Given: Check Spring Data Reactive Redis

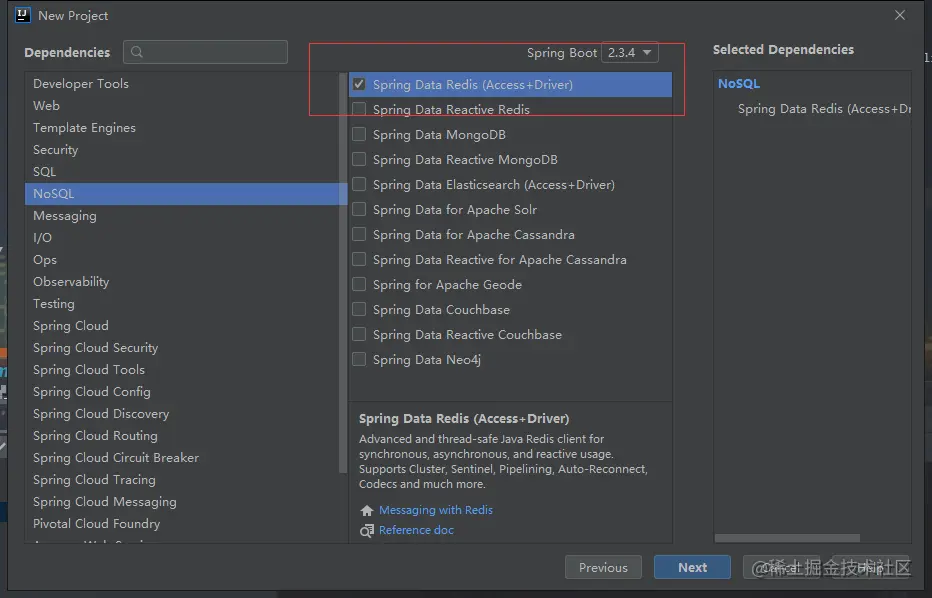Looking at the screenshot, I should click(x=359, y=109).
